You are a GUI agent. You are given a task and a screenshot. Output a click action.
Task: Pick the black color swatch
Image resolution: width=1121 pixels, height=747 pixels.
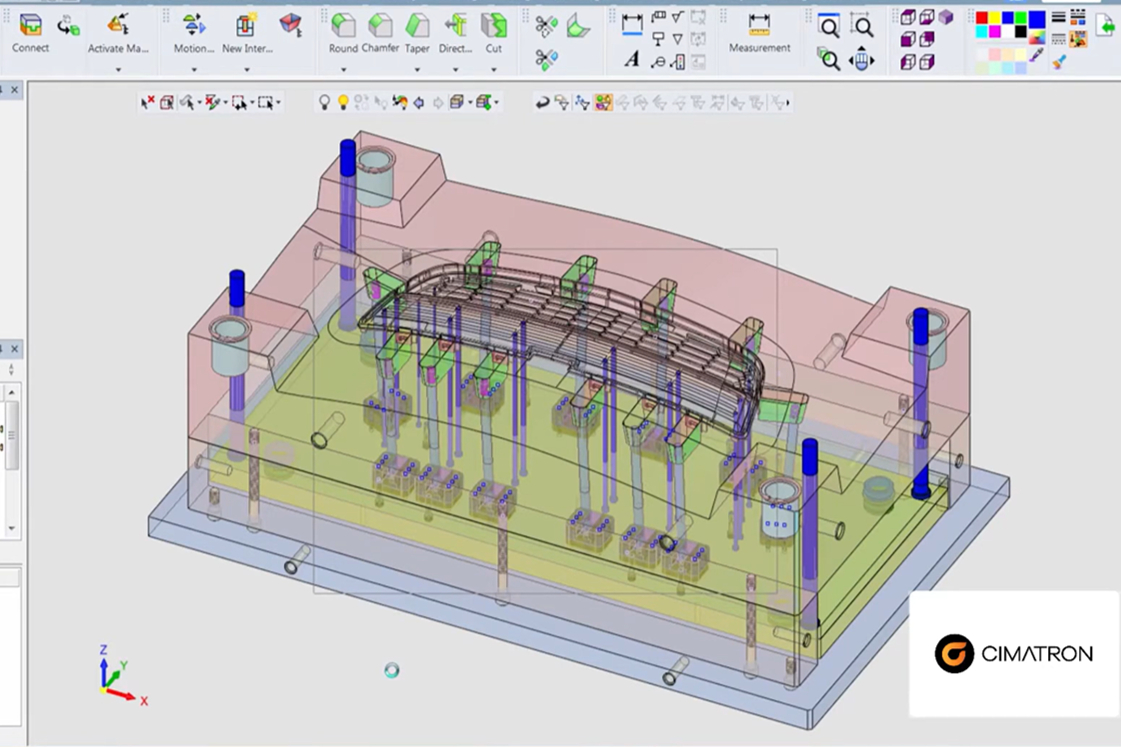[x=1021, y=31]
